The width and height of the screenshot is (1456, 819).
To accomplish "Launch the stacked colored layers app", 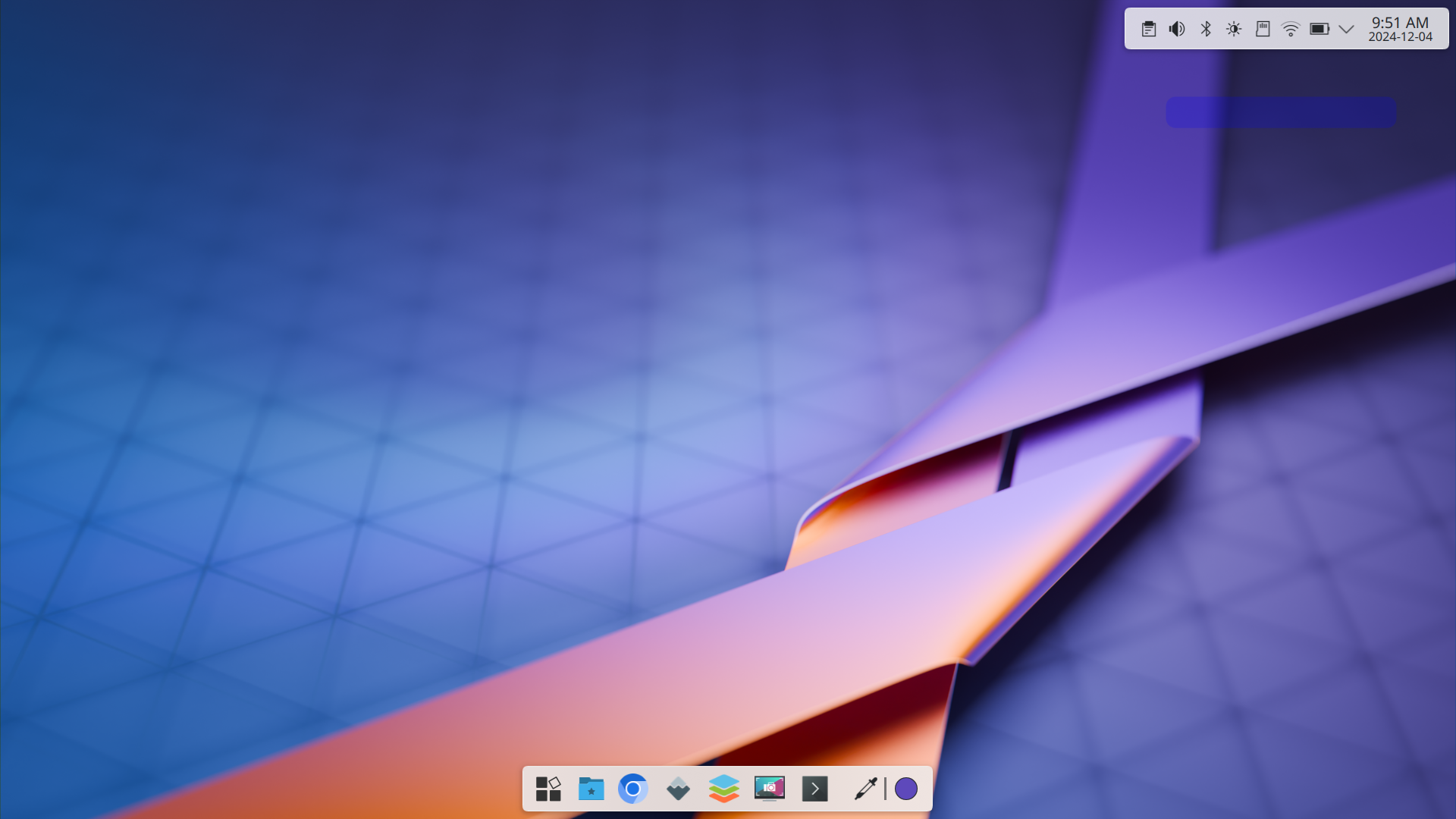I will click(x=723, y=789).
